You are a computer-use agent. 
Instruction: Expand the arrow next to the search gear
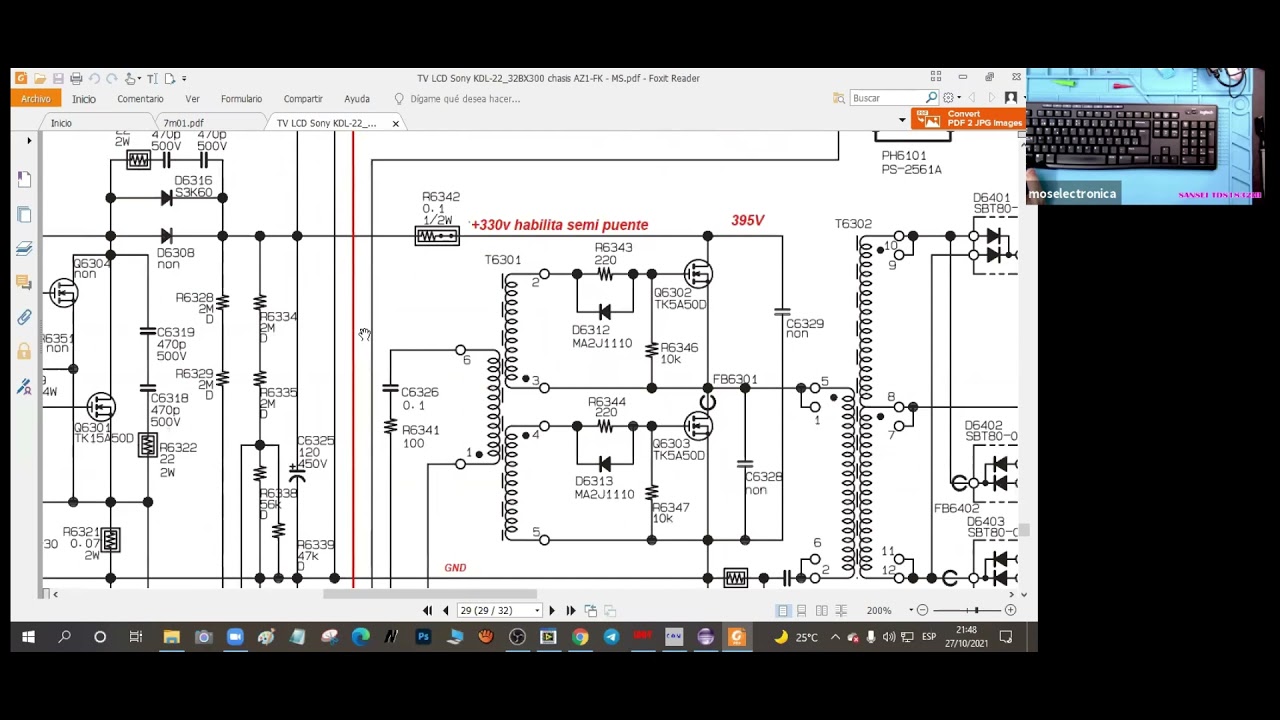click(x=959, y=98)
